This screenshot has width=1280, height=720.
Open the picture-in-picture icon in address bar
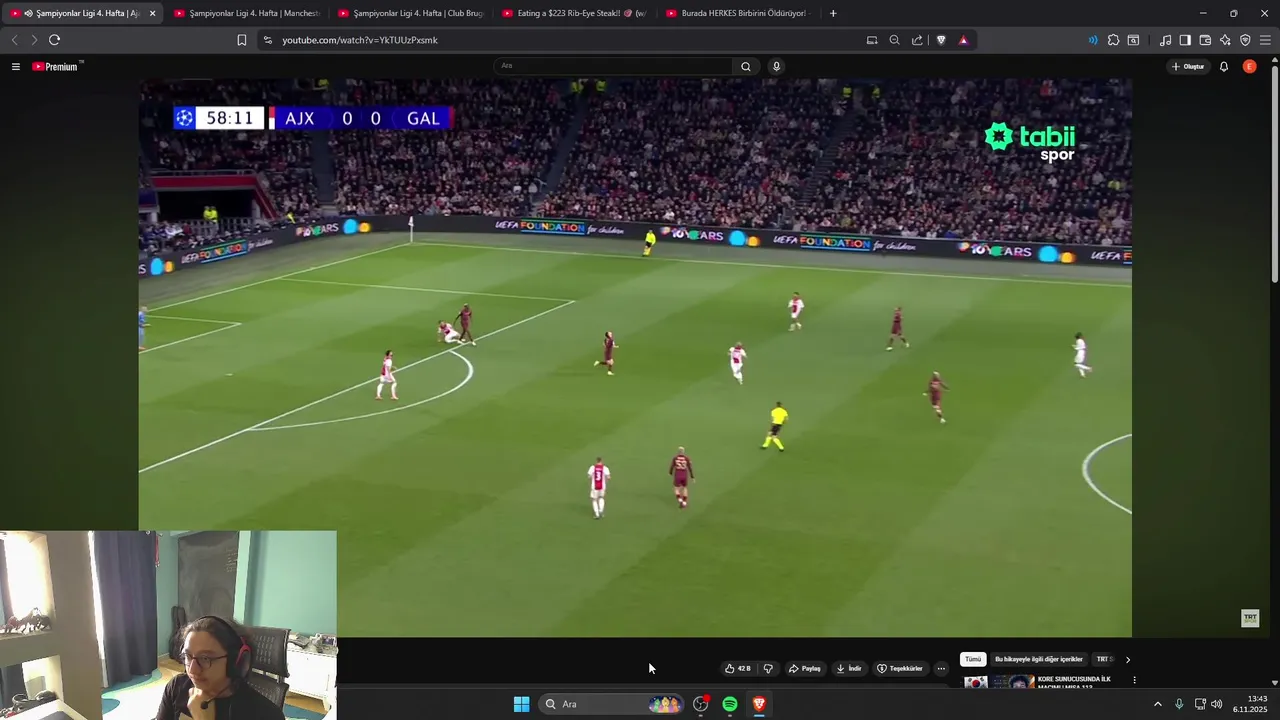[x=872, y=40]
